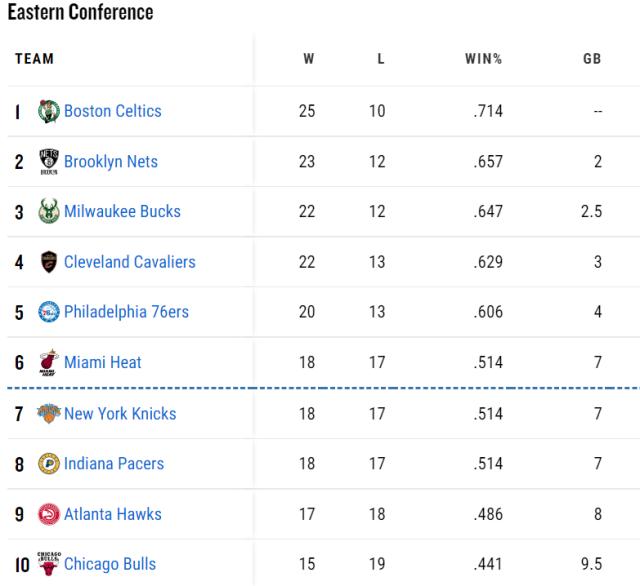640x586 pixels.
Task: Visit the New York Knicks team page
Action: [120, 413]
